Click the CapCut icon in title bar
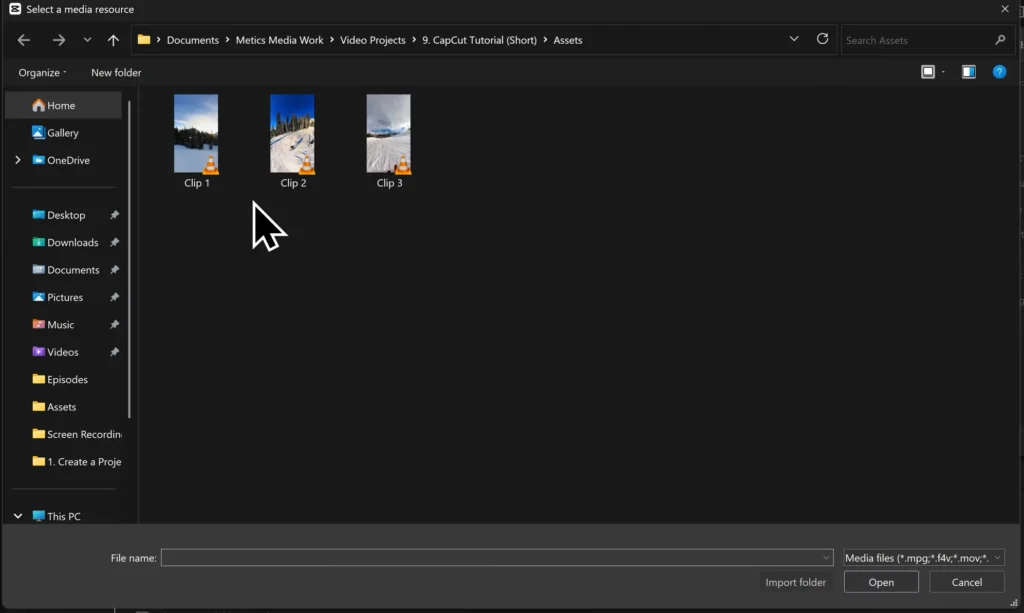The width and height of the screenshot is (1024, 613). coord(14,9)
